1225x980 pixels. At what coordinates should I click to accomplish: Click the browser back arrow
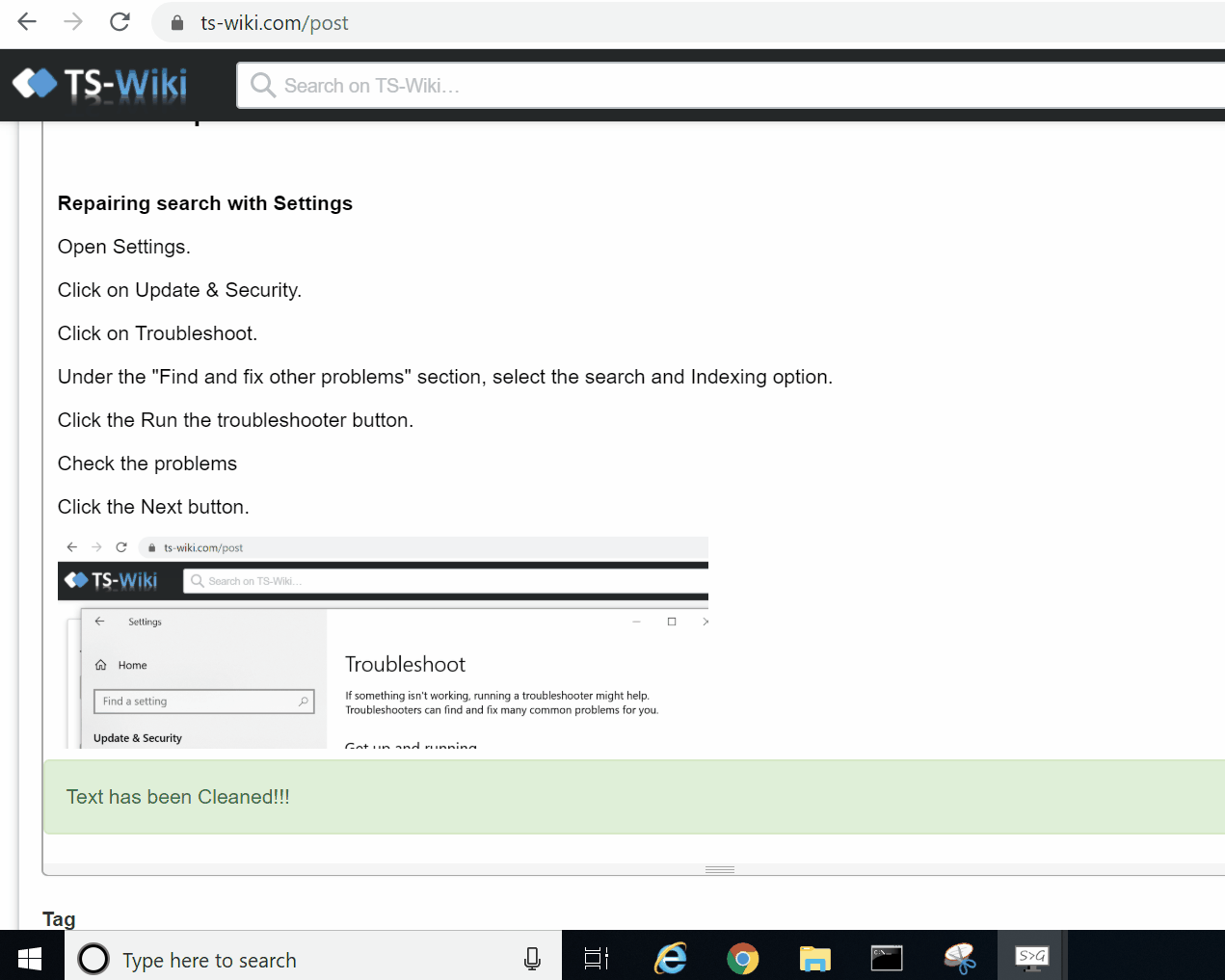tap(27, 22)
